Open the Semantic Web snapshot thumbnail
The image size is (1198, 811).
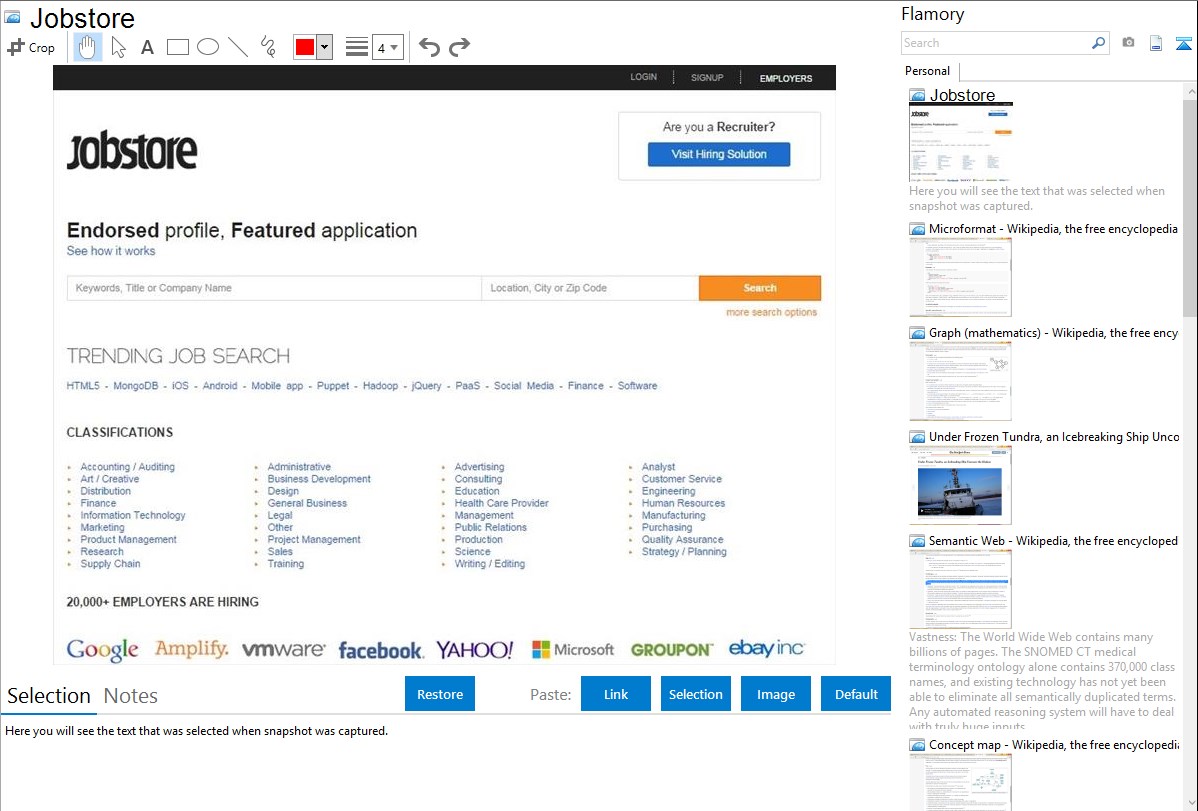click(x=960, y=589)
